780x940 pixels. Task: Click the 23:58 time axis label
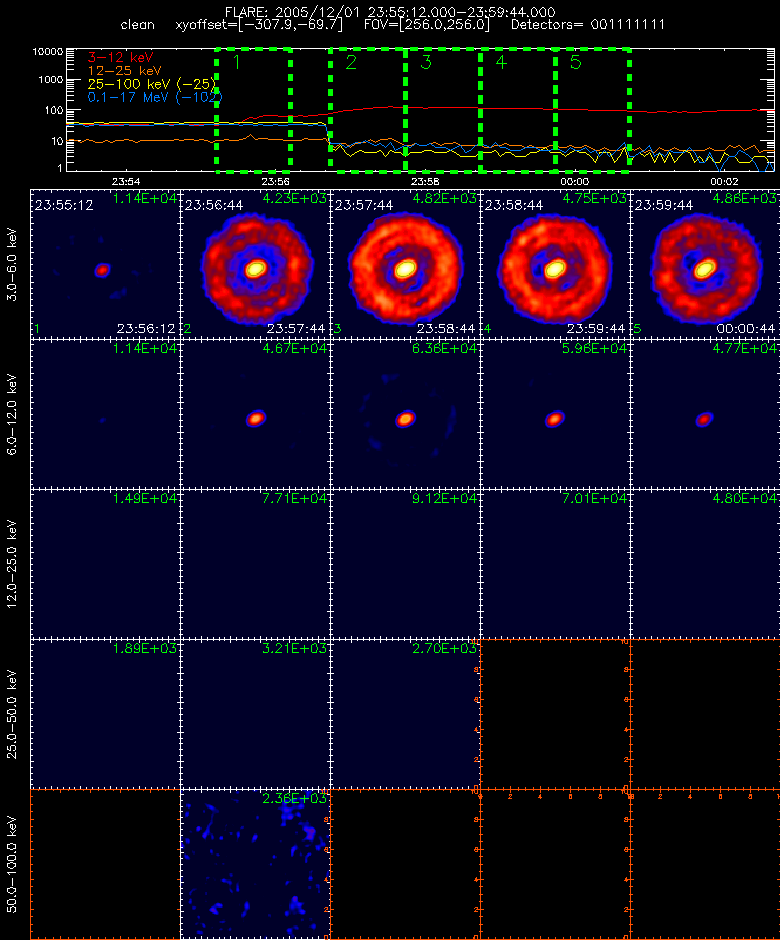pos(425,181)
